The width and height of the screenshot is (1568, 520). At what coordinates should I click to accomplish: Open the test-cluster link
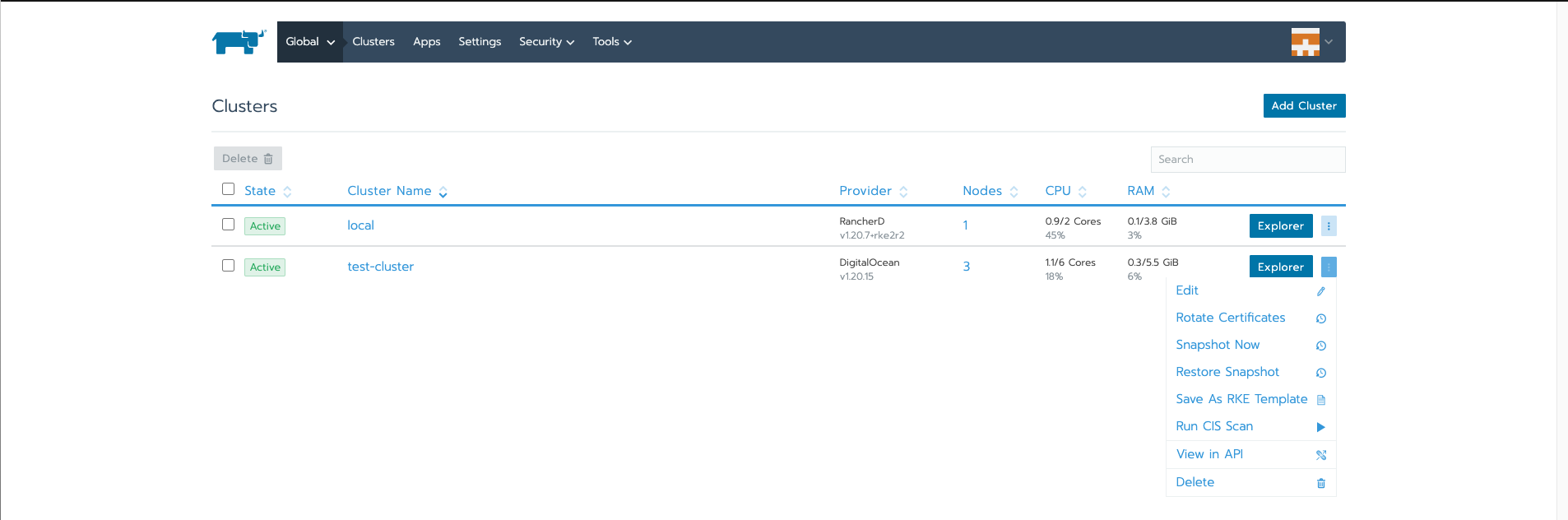[x=380, y=267]
